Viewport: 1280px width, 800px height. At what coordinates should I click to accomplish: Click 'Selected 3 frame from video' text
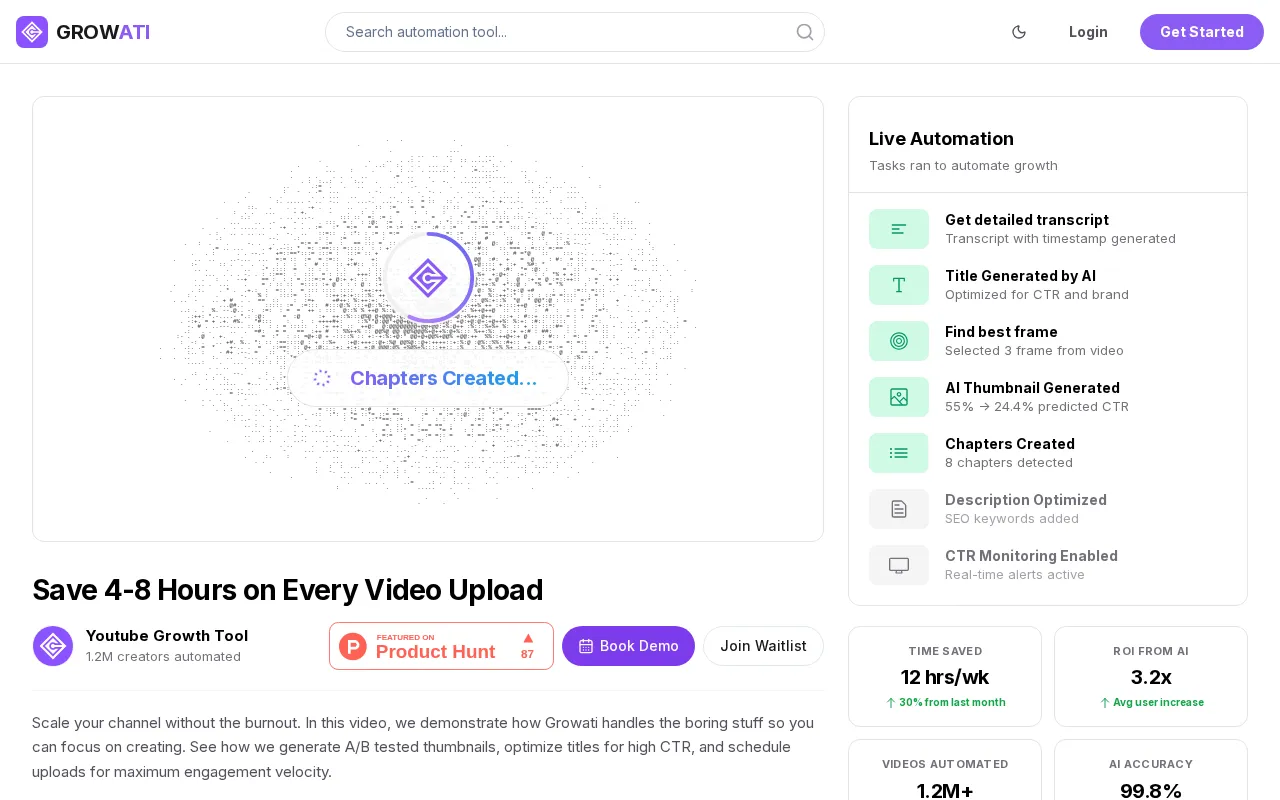click(x=1034, y=350)
